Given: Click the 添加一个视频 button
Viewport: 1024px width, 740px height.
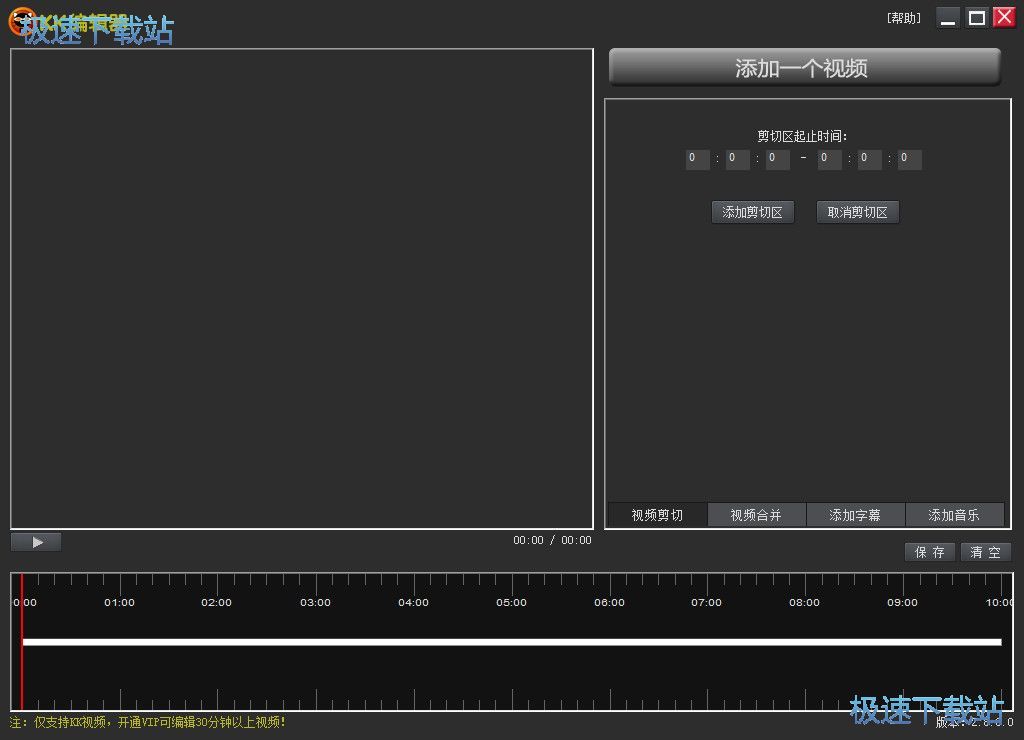Looking at the screenshot, I should tap(804, 68).
